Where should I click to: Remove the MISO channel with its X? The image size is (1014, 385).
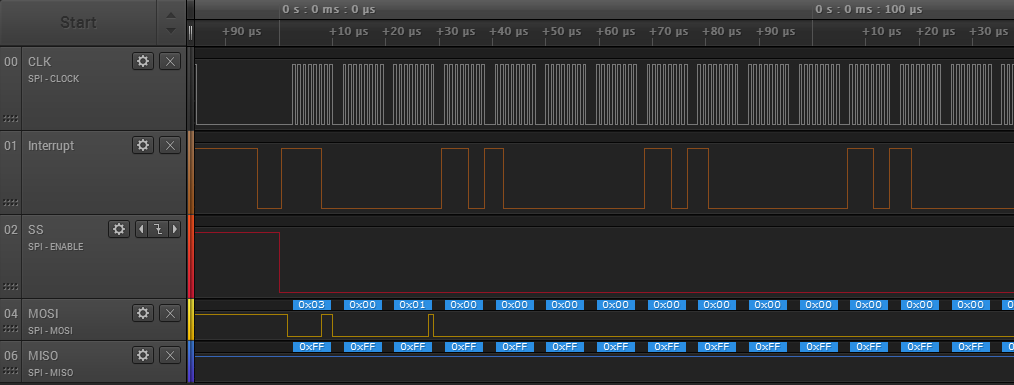click(x=170, y=355)
